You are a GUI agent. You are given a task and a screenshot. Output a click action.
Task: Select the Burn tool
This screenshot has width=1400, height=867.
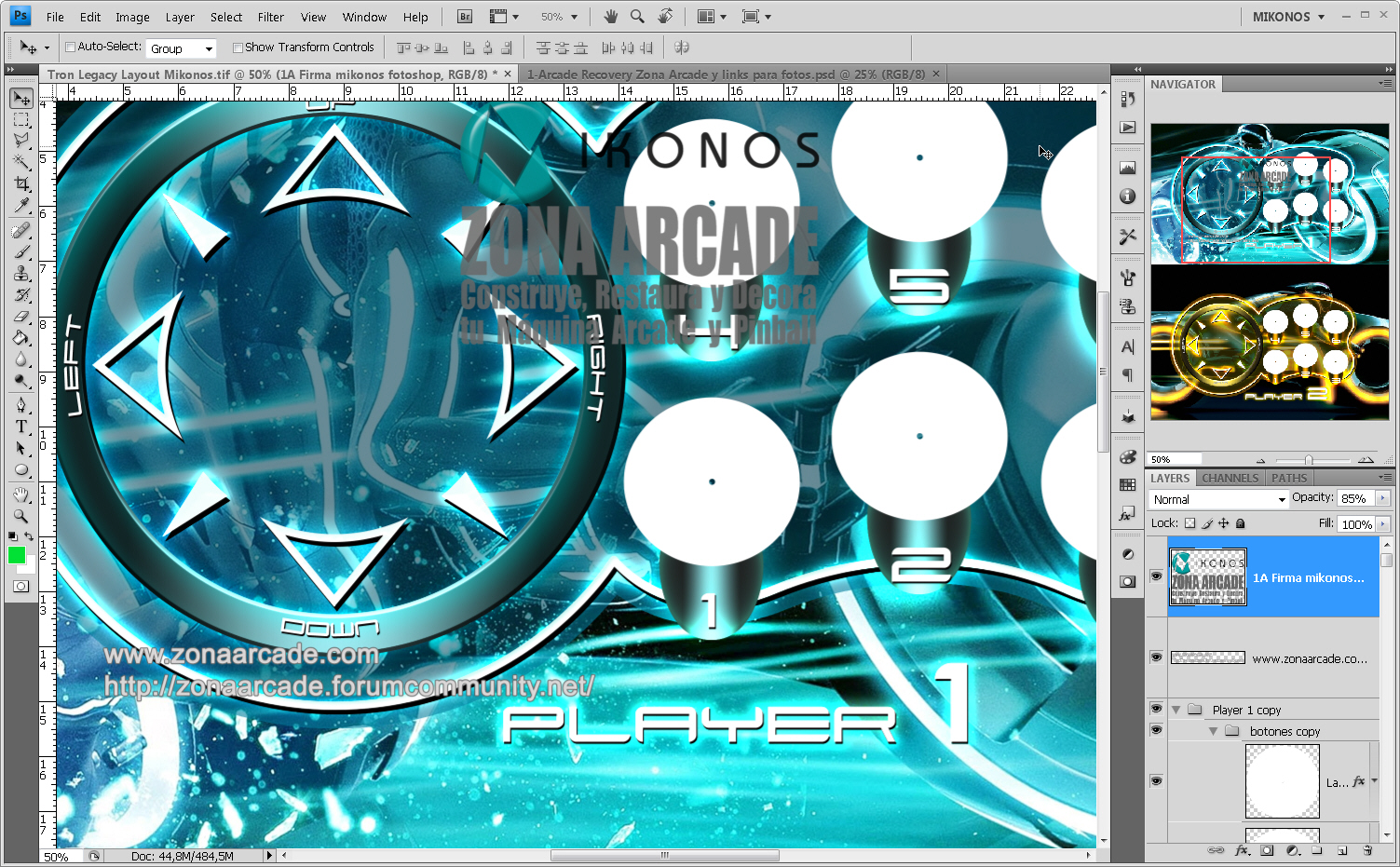pos(20,380)
